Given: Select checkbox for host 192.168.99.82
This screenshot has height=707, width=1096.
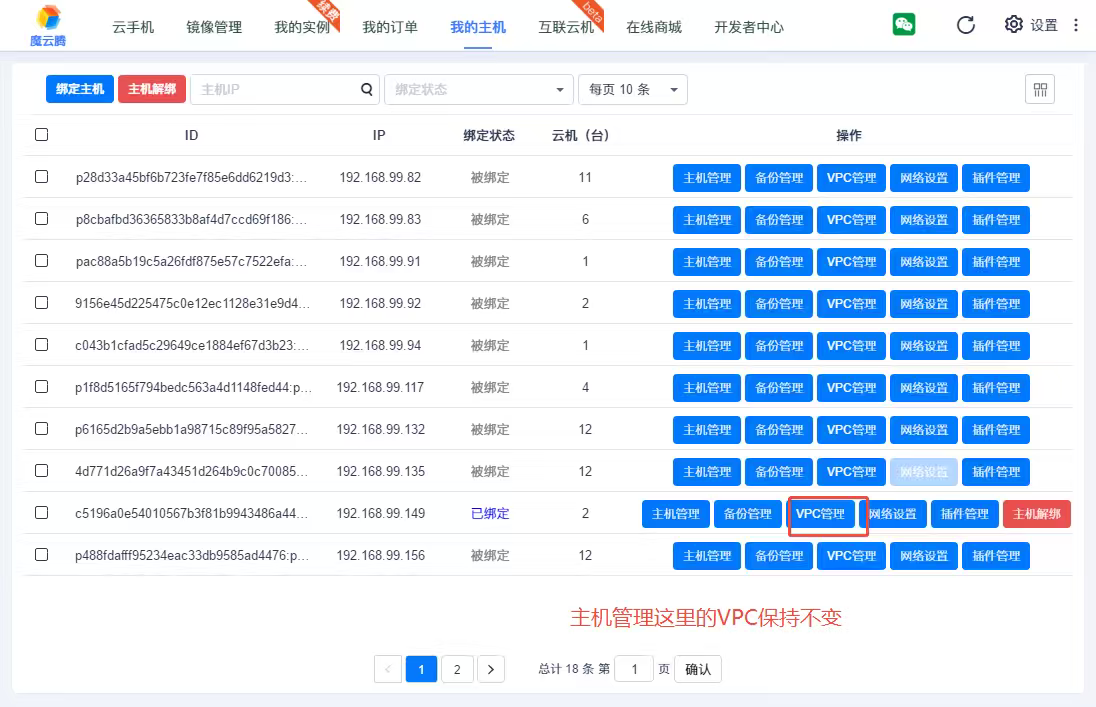Looking at the screenshot, I should 41,177.
